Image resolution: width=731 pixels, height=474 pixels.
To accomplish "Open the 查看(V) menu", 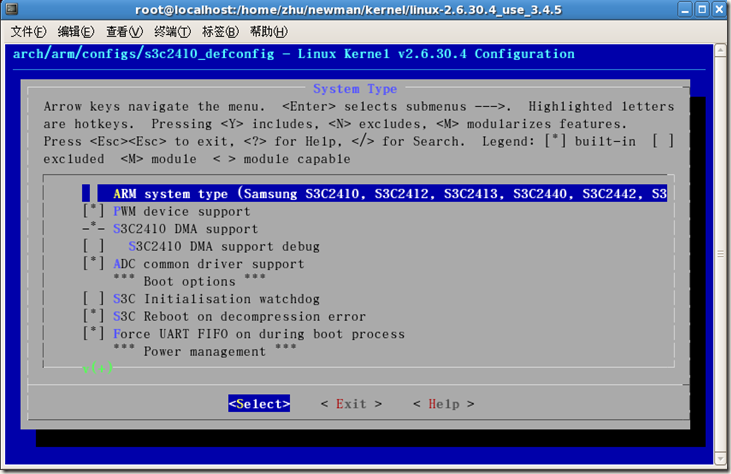I will [x=124, y=32].
